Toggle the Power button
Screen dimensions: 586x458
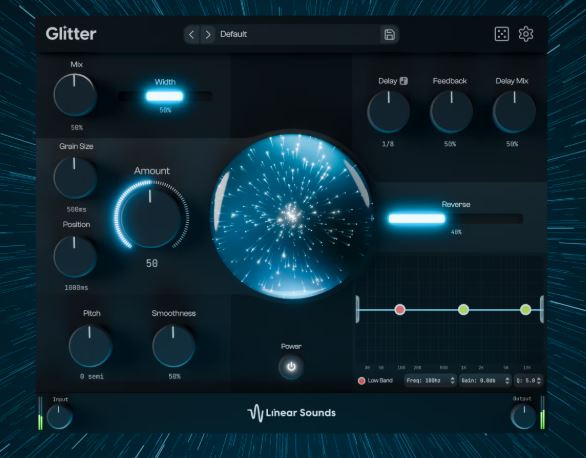291,367
